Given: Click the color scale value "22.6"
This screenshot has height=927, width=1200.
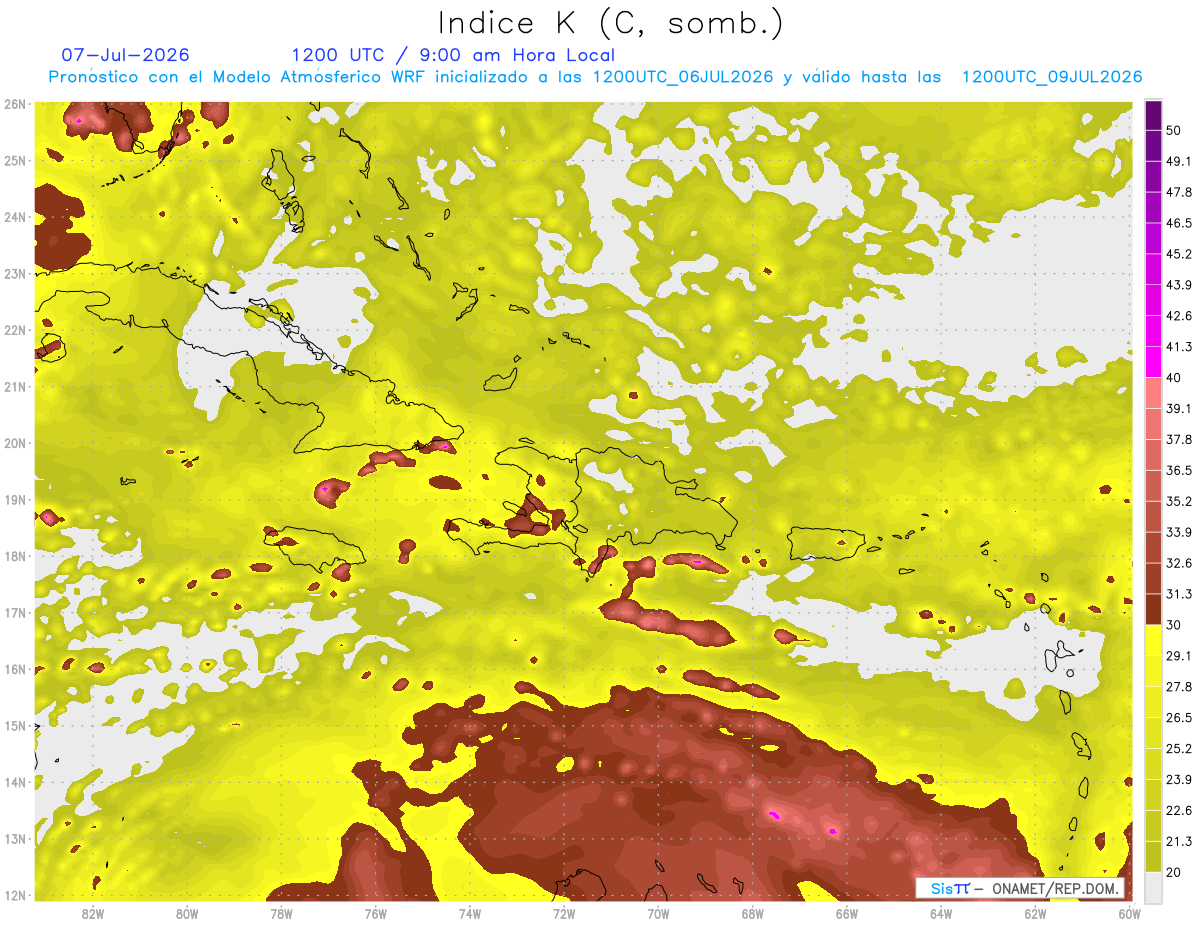Looking at the screenshot, I should point(1179,810).
